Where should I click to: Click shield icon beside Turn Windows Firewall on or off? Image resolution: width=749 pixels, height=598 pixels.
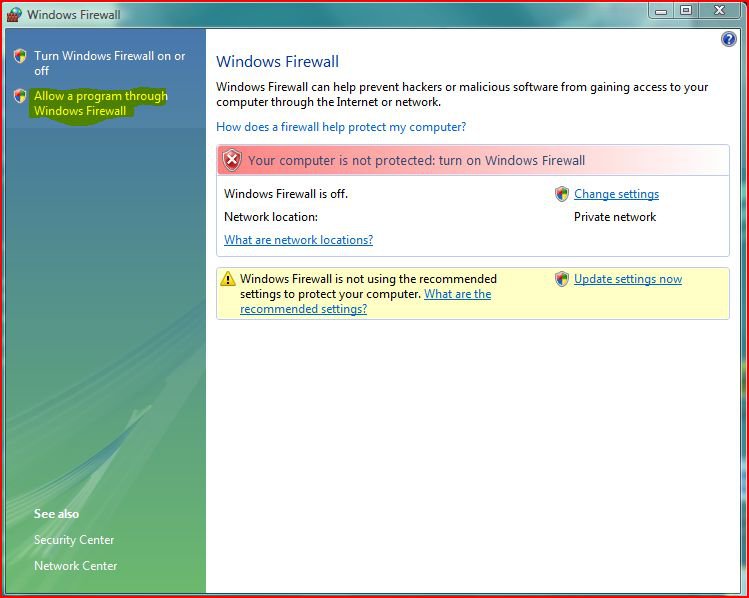click(x=20, y=56)
